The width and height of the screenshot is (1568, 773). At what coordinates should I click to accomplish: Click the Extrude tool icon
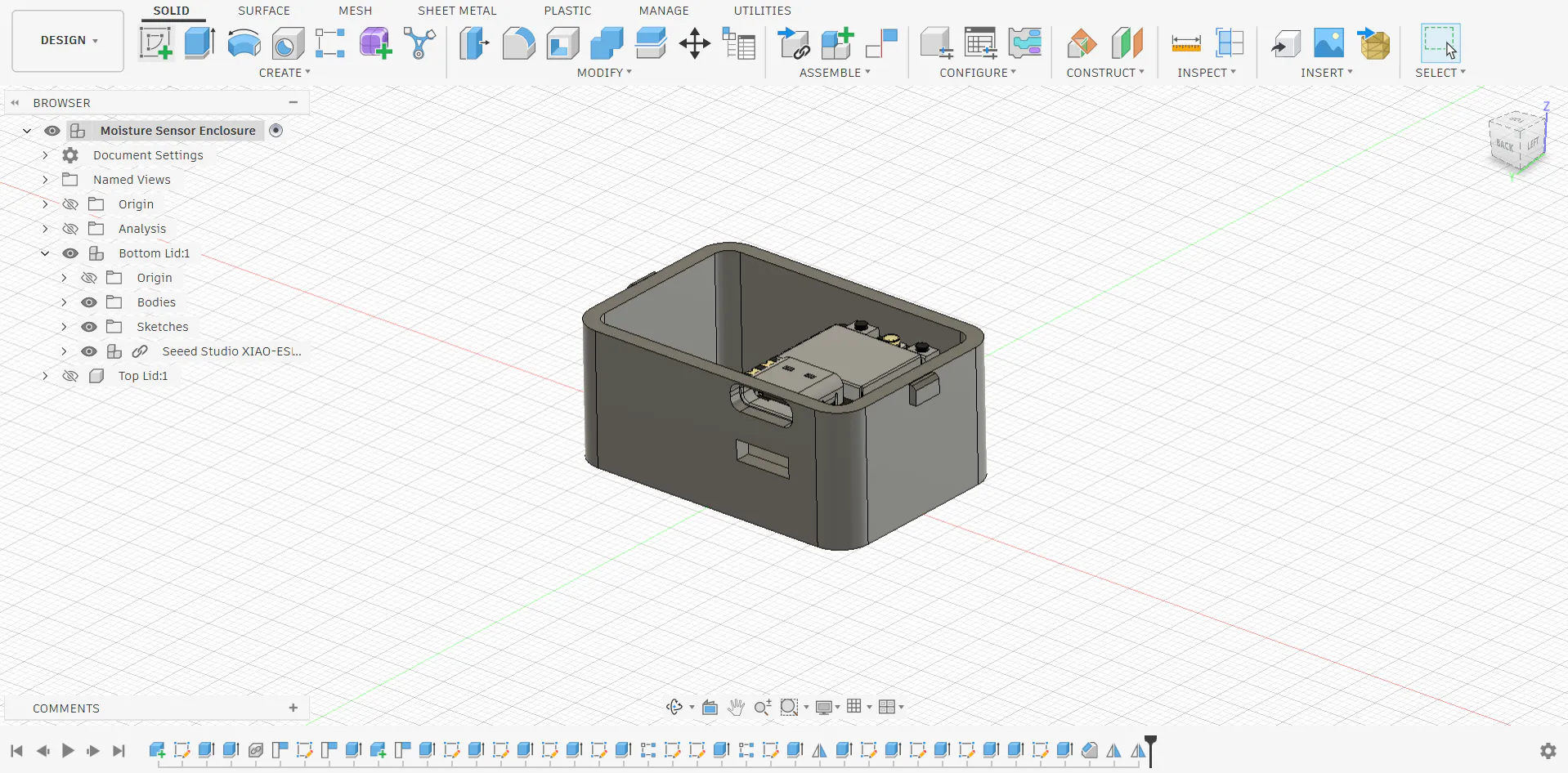click(x=199, y=43)
